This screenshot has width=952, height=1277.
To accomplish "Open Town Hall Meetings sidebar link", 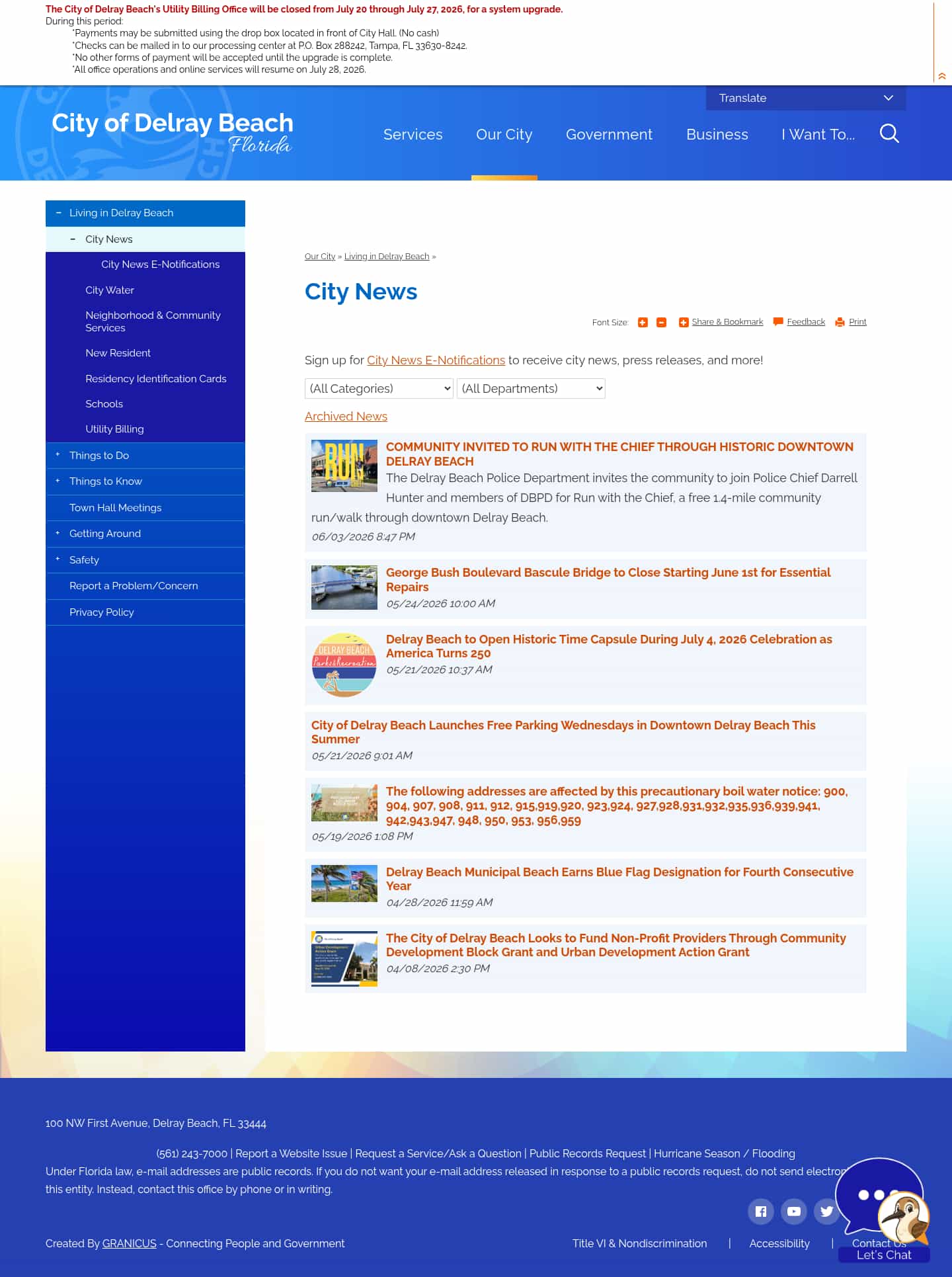I will pos(115,508).
